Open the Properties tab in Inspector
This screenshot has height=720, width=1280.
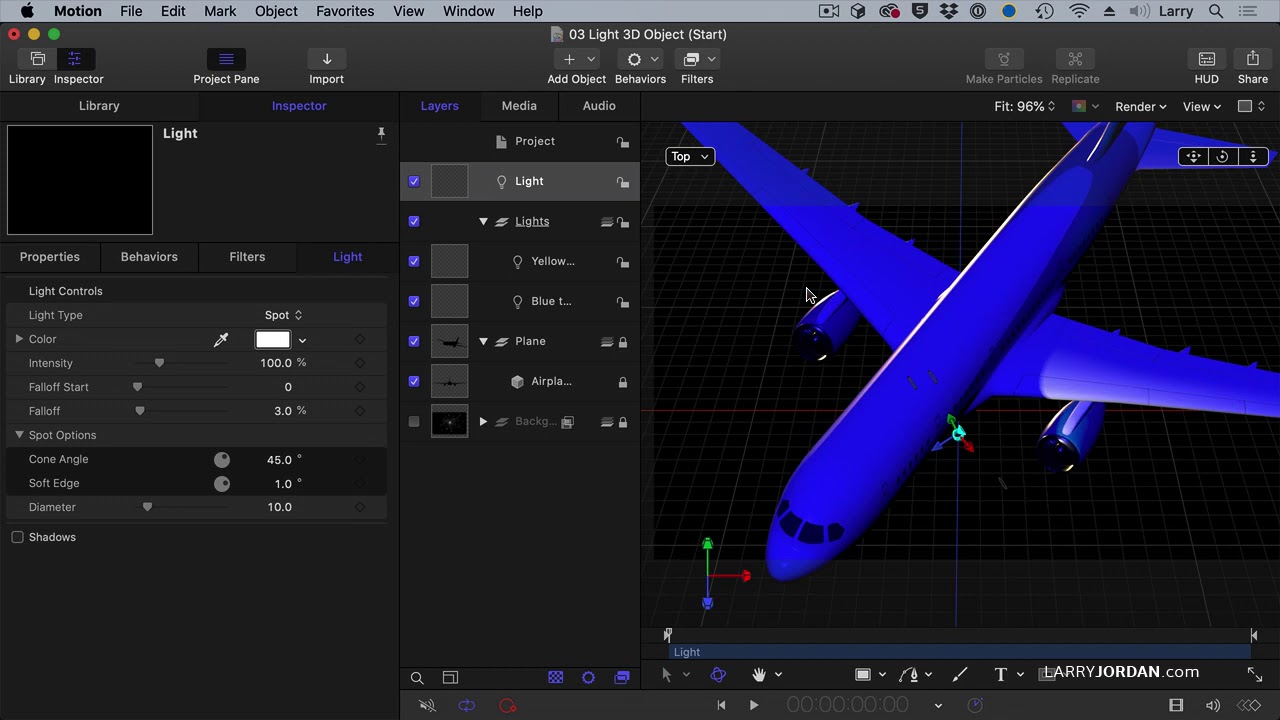50,257
